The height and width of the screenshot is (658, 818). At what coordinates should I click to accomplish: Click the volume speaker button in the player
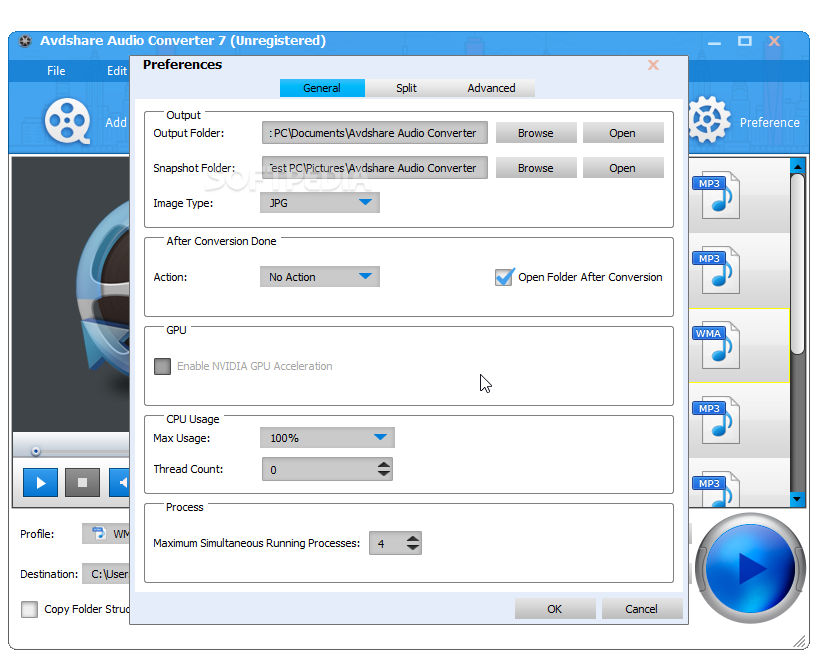[x=120, y=482]
